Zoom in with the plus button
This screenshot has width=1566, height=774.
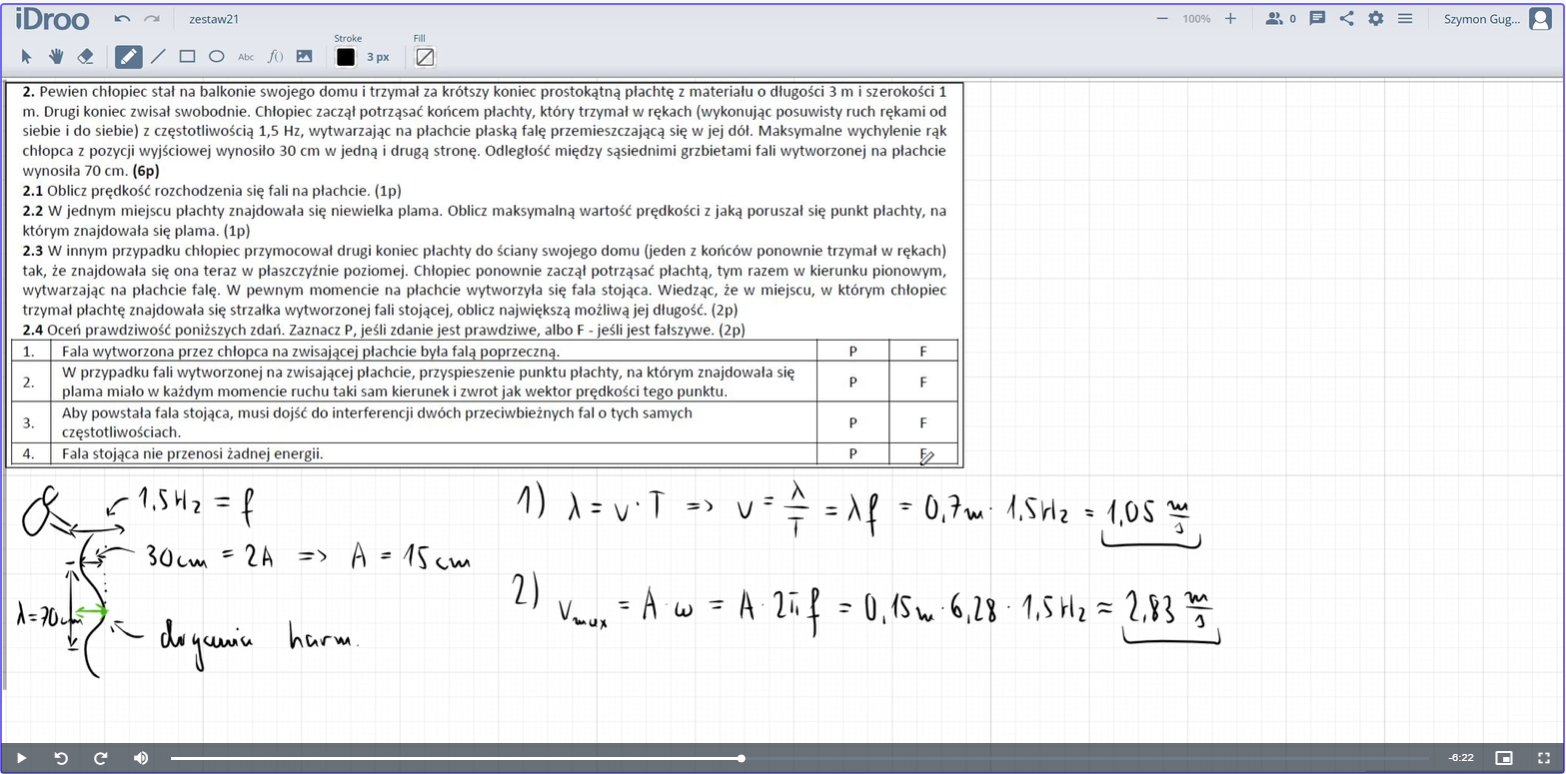[1230, 19]
